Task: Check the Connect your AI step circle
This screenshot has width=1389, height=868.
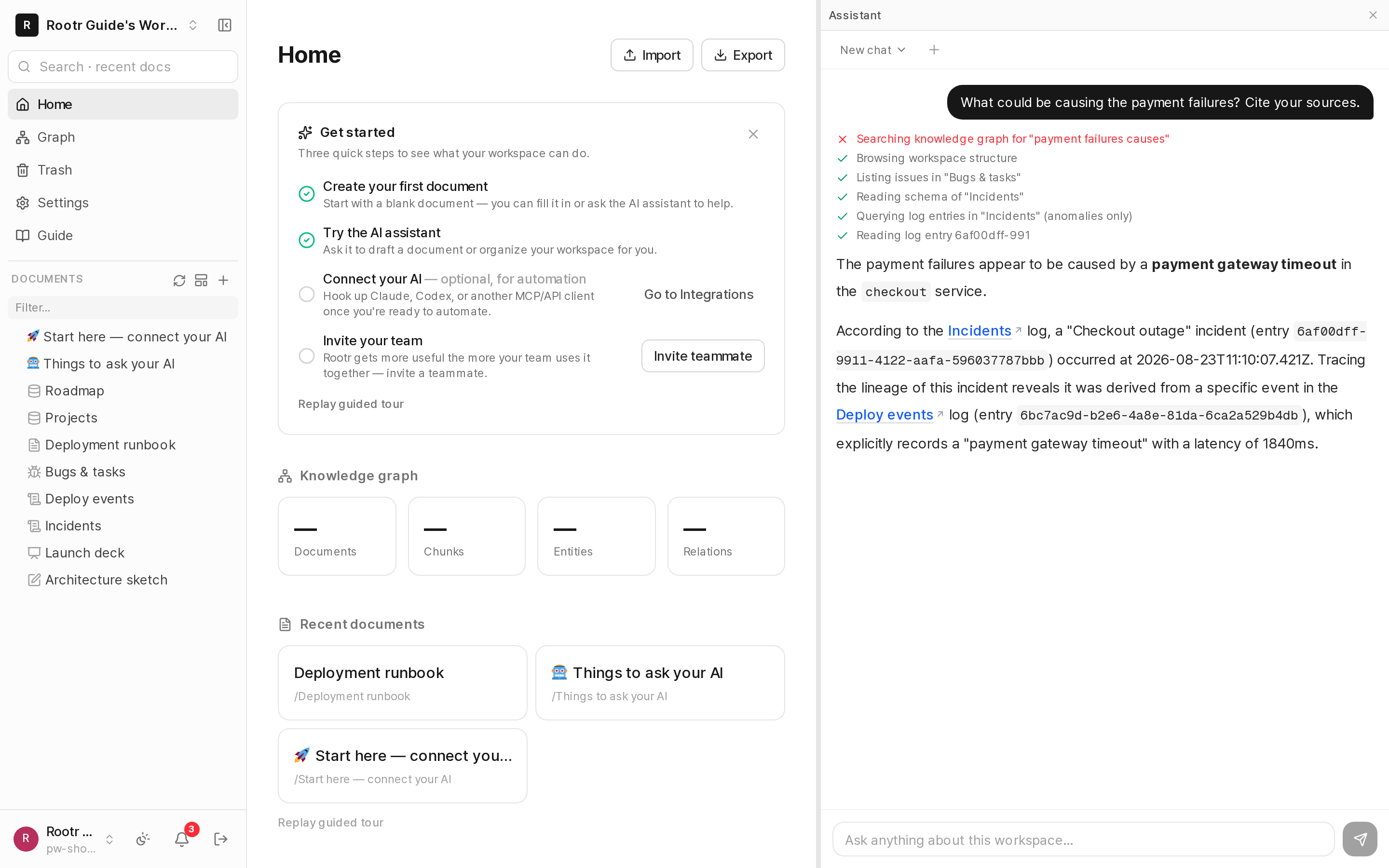Action: [307, 295]
